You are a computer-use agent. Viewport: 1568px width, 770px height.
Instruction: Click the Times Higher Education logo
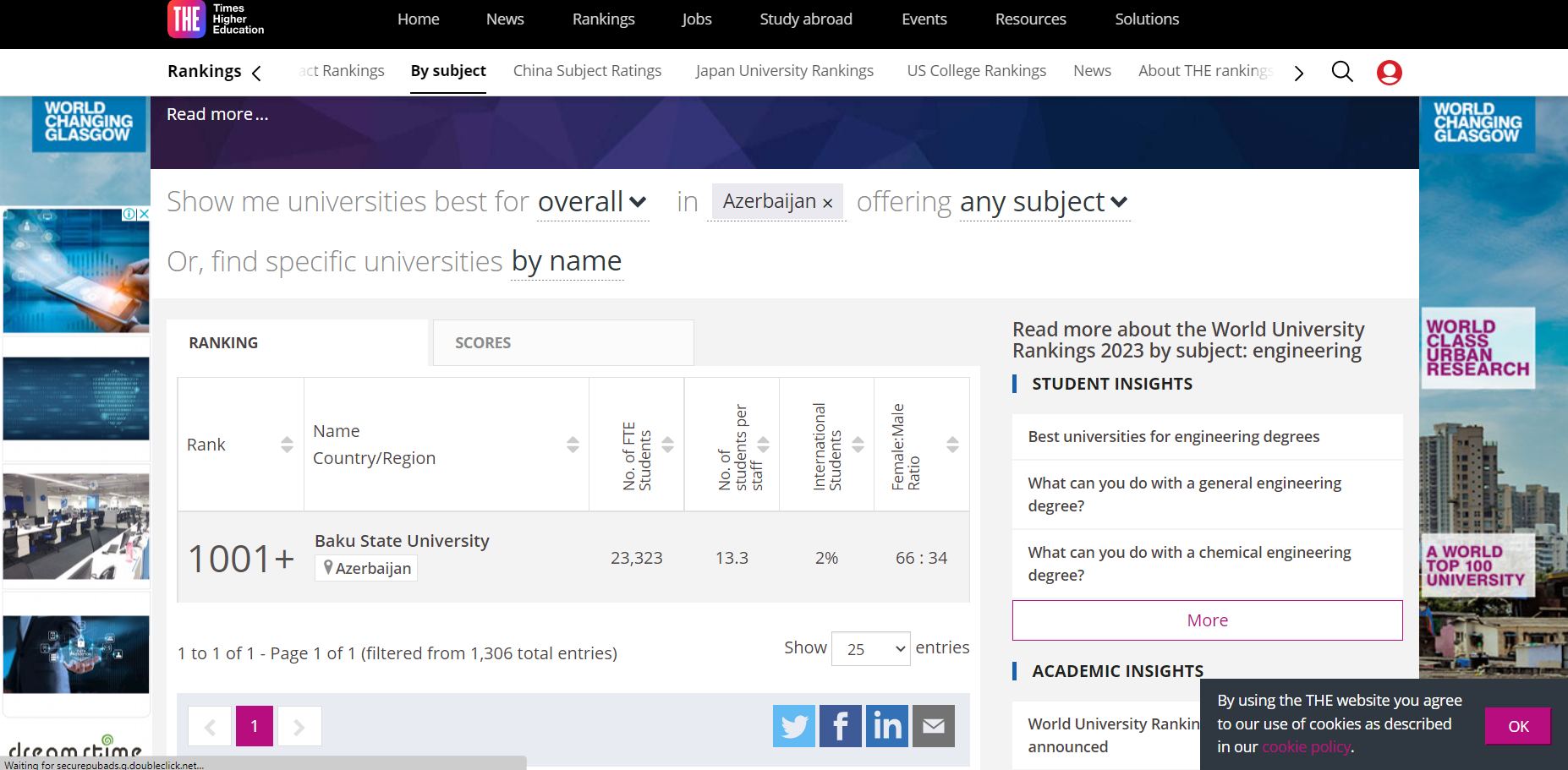coord(217,19)
